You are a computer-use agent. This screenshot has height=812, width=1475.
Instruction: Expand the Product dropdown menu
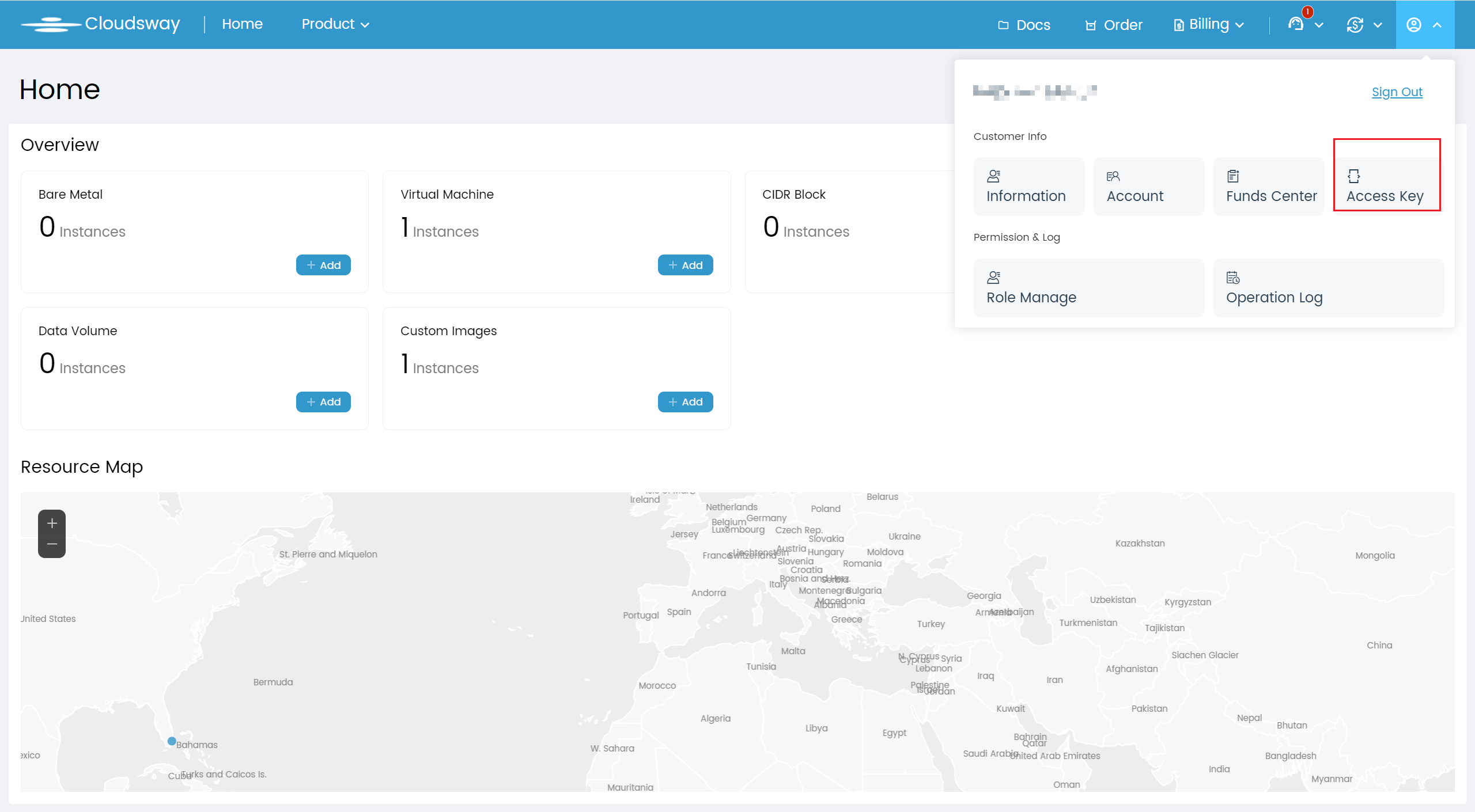[335, 24]
